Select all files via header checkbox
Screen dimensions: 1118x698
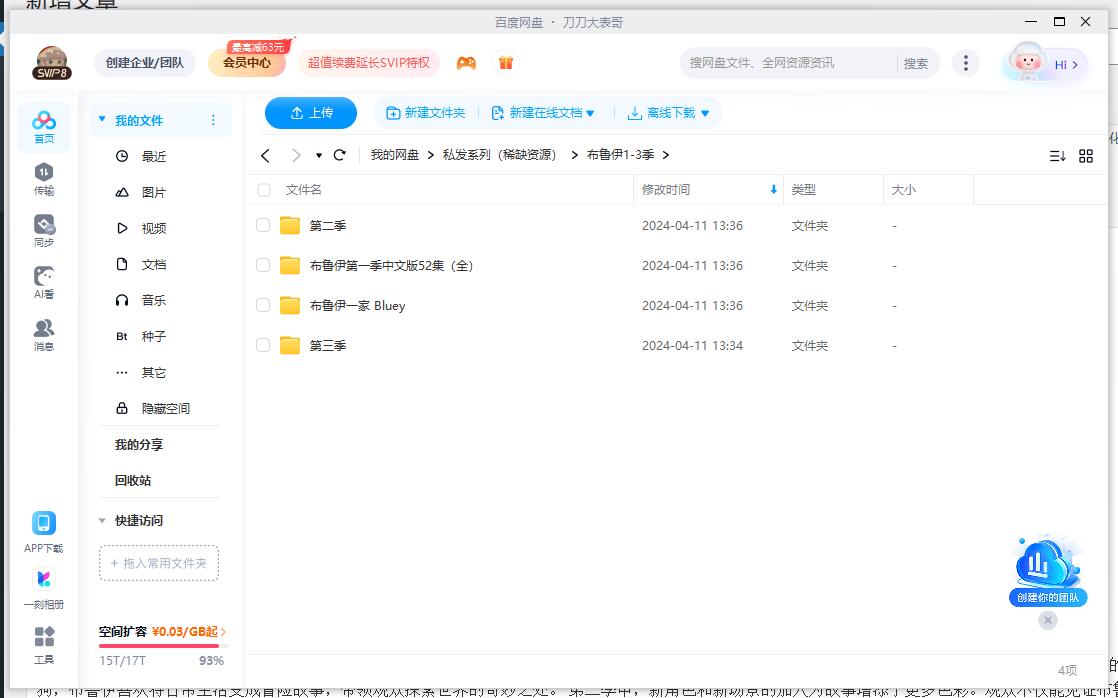263,189
